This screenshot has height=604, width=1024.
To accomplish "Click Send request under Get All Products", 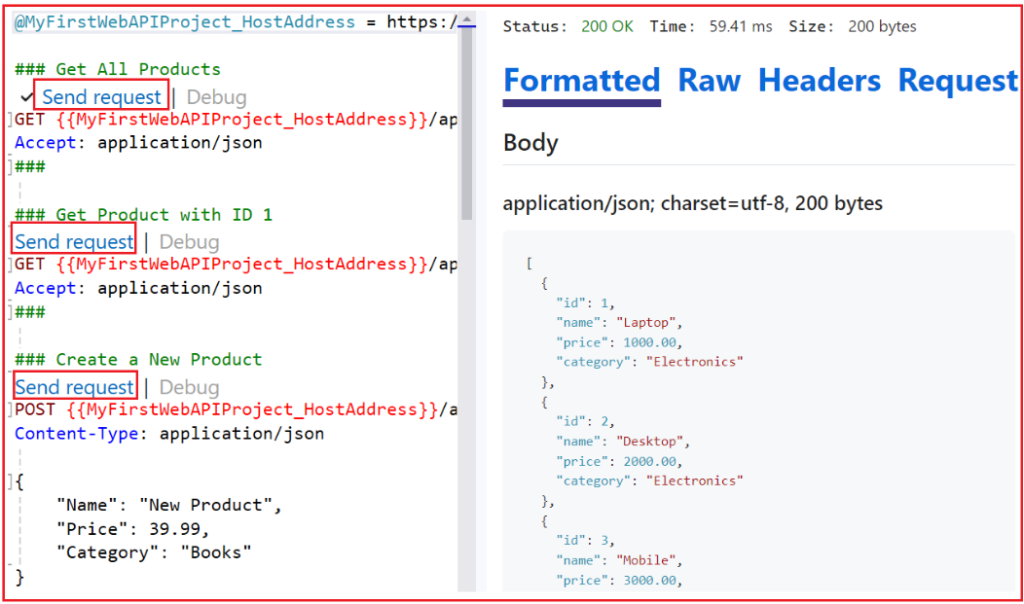I will point(100,96).
